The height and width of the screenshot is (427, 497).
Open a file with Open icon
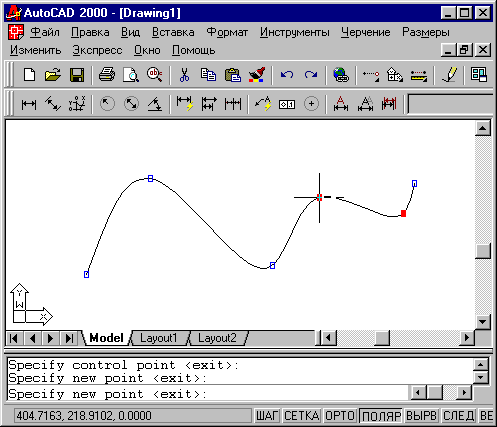pos(53,75)
